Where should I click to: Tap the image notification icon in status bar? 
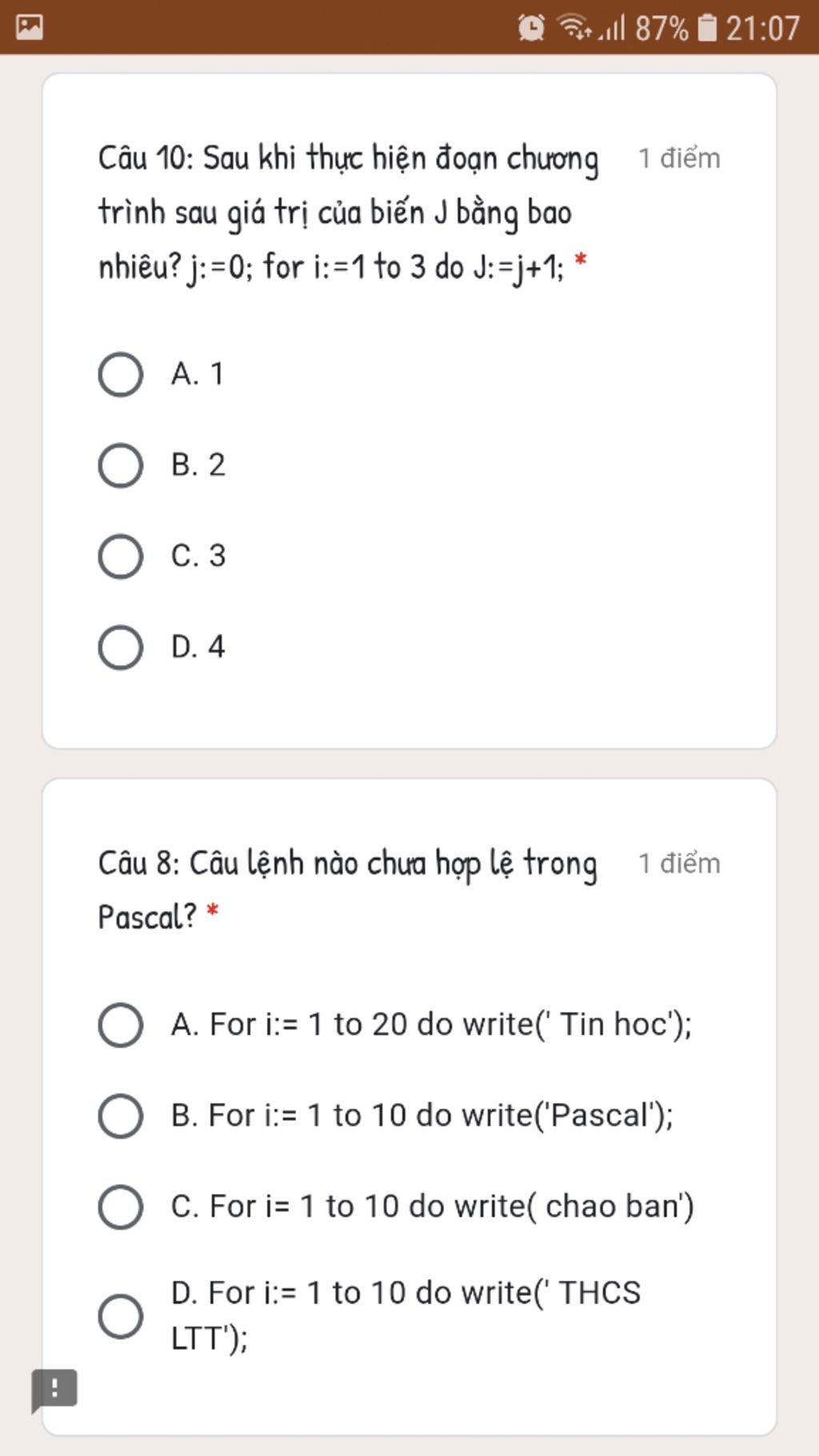(30, 27)
